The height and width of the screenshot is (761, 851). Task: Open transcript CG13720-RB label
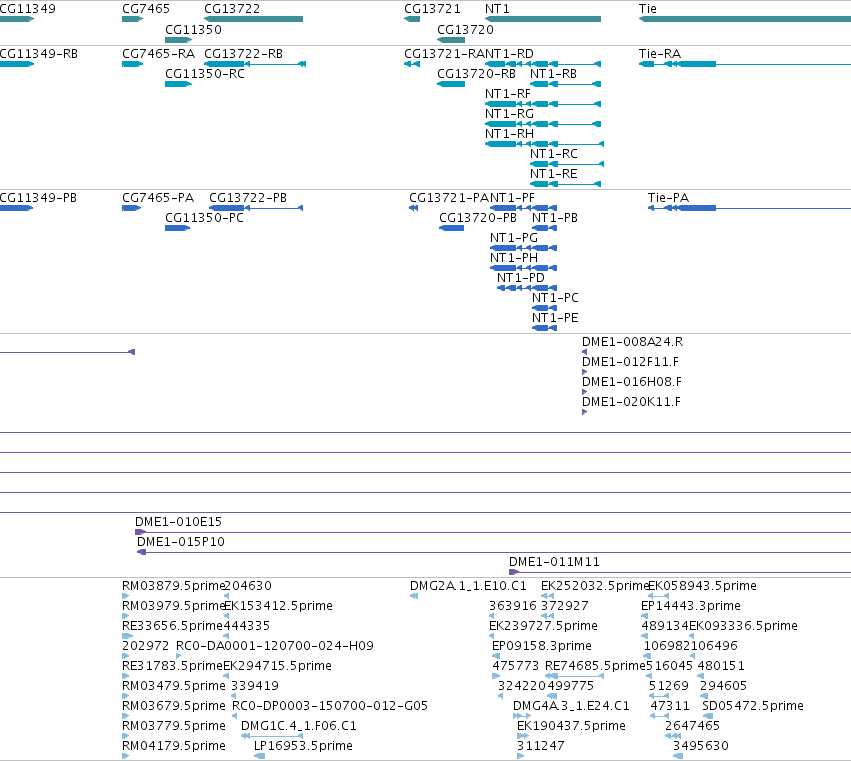476,73
